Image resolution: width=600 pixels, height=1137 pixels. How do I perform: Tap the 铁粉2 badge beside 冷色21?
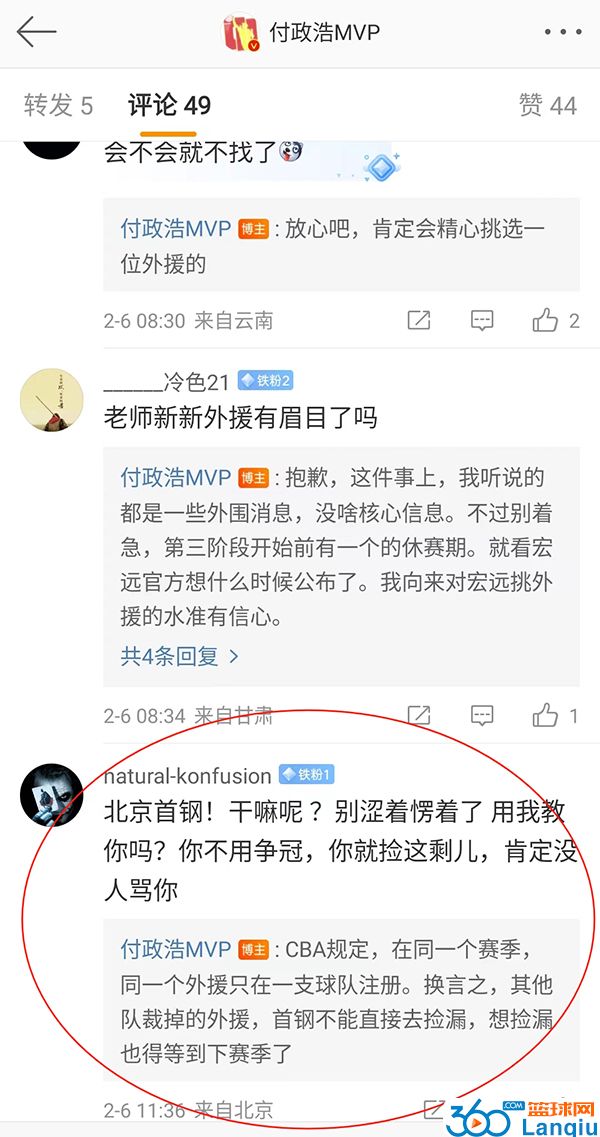265,381
